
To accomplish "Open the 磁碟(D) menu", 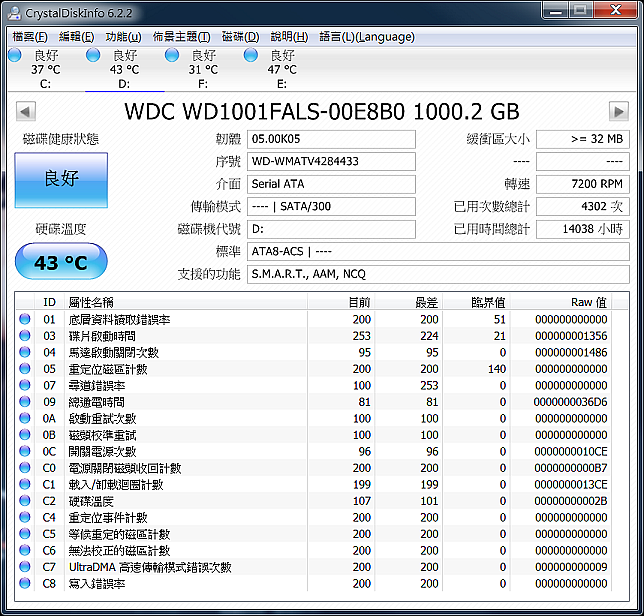I will coord(240,37).
